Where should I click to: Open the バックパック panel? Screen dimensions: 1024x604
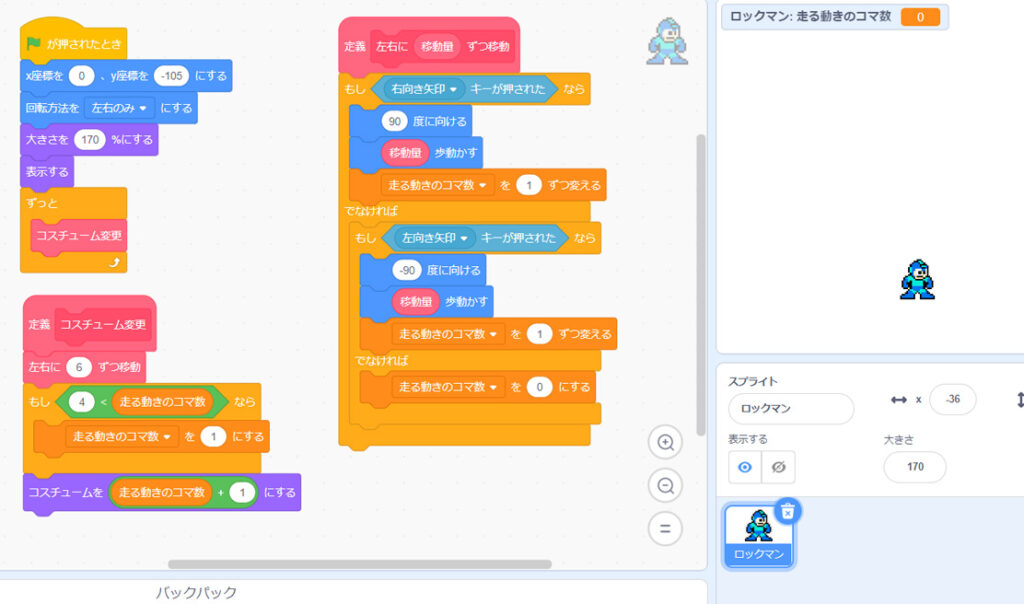click(x=196, y=592)
